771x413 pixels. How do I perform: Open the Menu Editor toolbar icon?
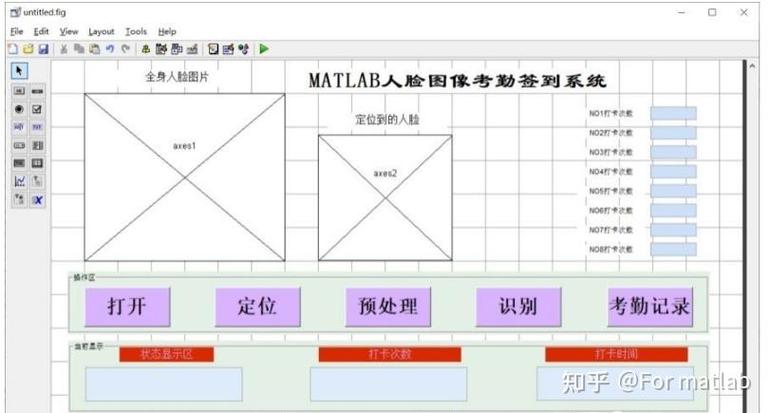tap(161, 49)
